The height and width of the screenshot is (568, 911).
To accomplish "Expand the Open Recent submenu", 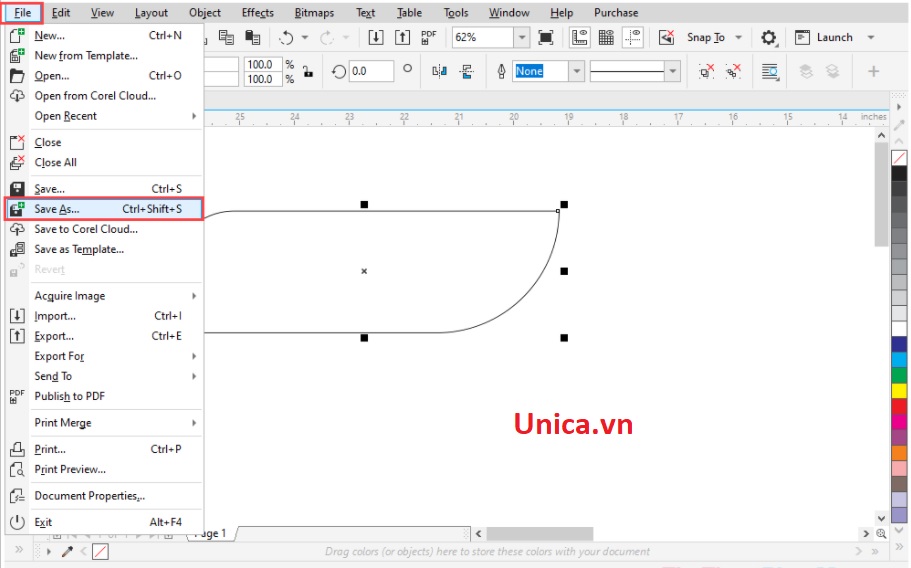I will tap(194, 116).
